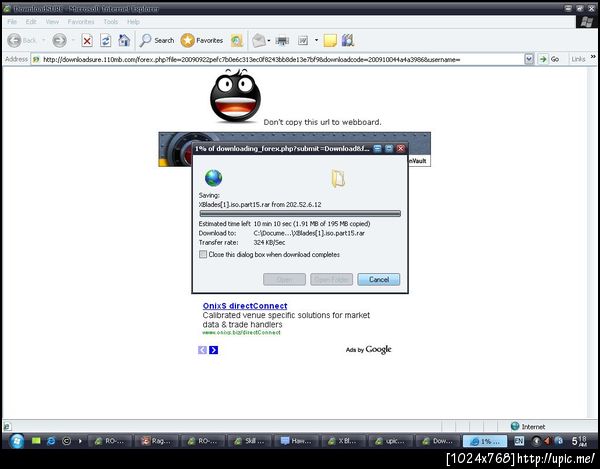The height and width of the screenshot is (469, 600).
Task: Click the Research books toolbar icon
Action: tap(347, 40)
